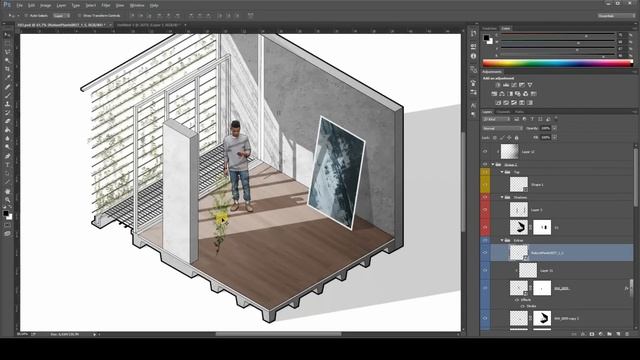This screenshot has height=360, width=640.
Task: Select the Hand tool
Action: 7,191
